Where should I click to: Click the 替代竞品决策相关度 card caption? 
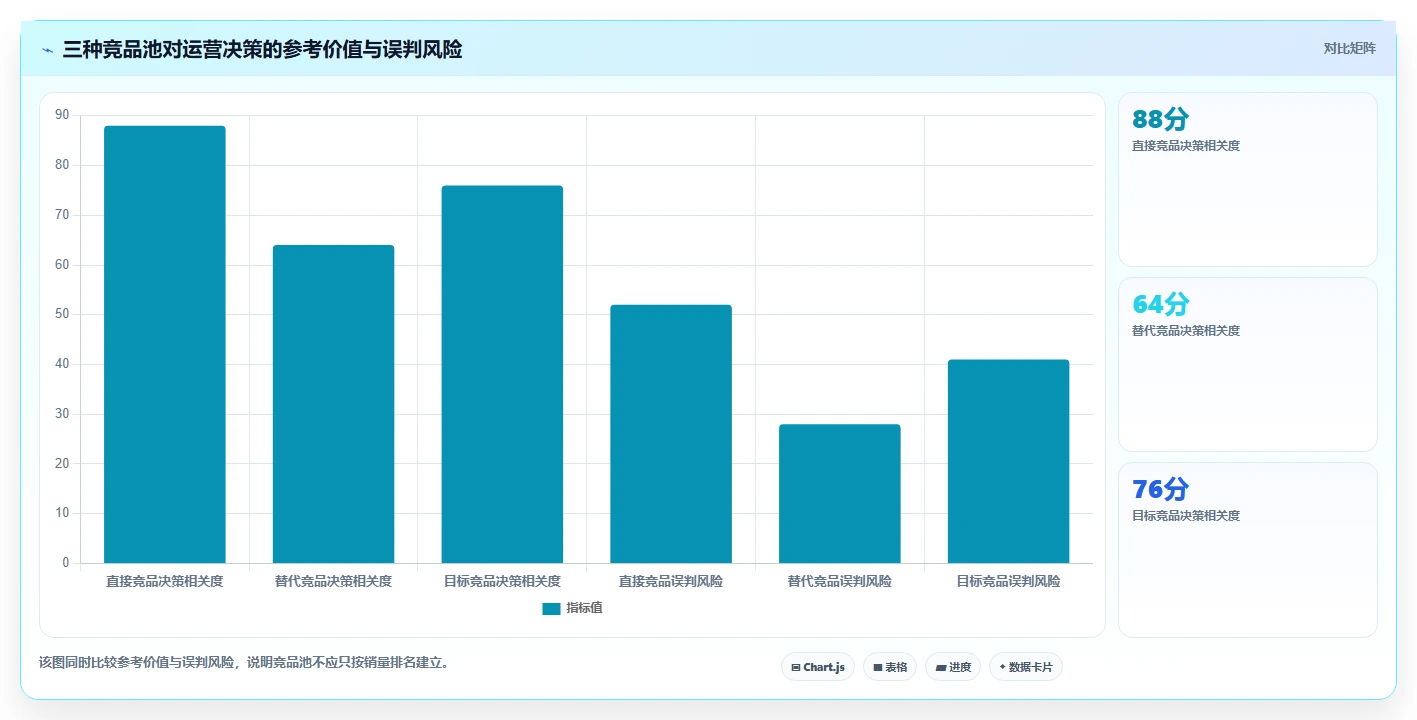tap(1186, 331)
